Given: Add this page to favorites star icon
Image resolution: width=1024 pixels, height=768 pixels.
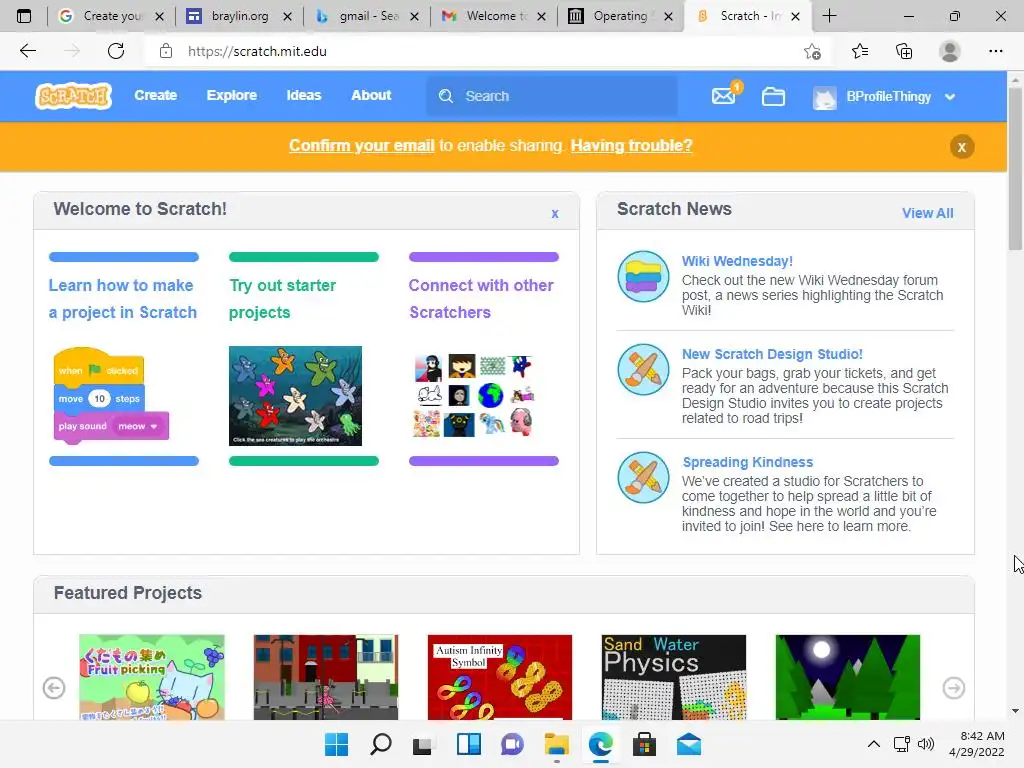Looking at the screenshot, I should click(x=812, y=52).
